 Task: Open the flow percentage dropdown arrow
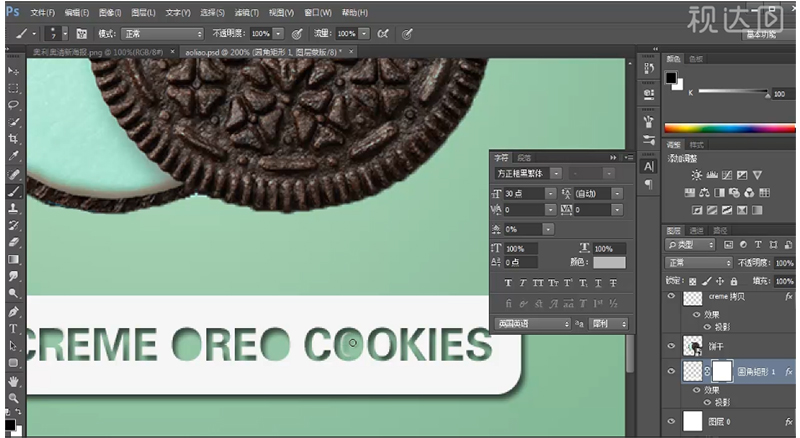click(364, 34)
